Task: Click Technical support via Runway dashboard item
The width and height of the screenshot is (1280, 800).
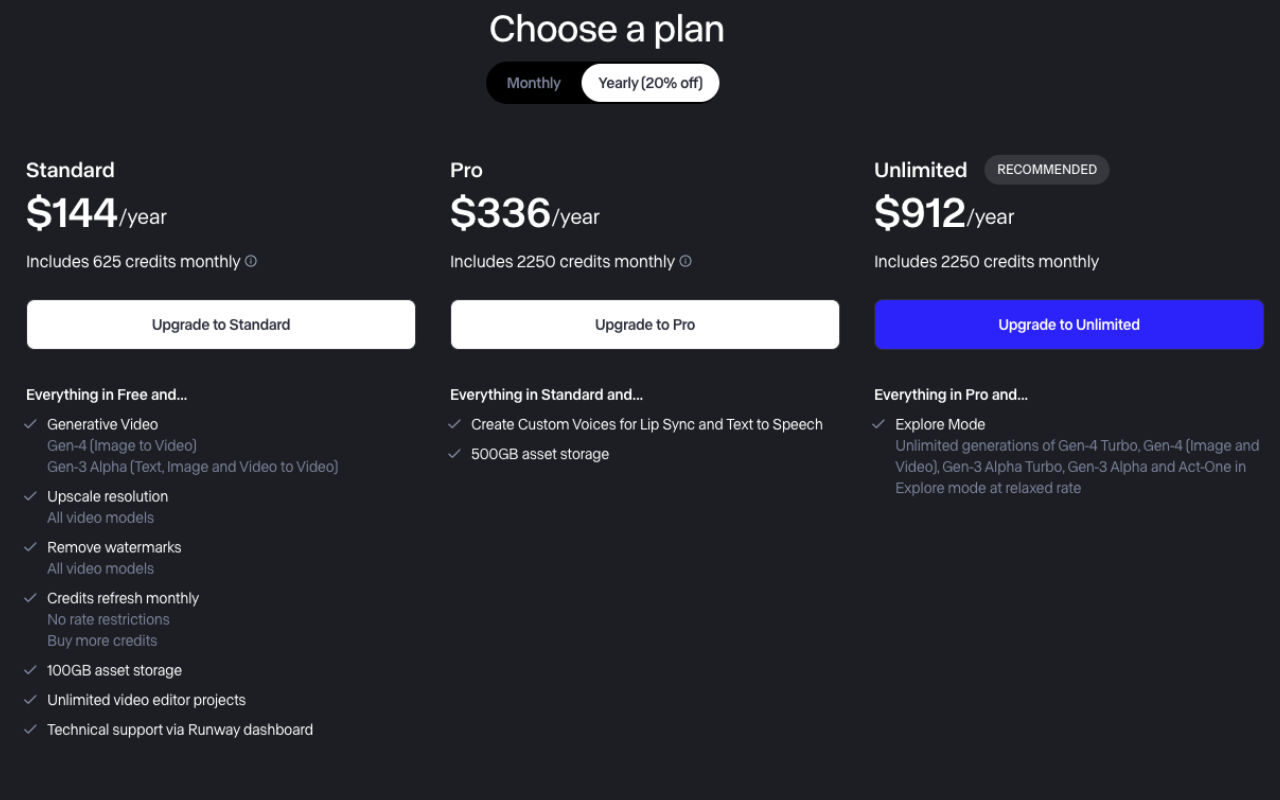Action: tap(180, 730)
